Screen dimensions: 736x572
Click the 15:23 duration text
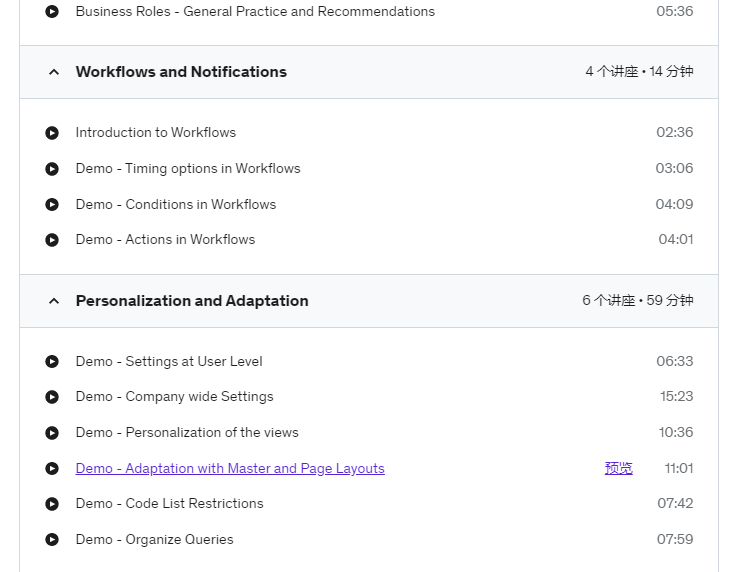pyautogui.click(x=676, y=397)
